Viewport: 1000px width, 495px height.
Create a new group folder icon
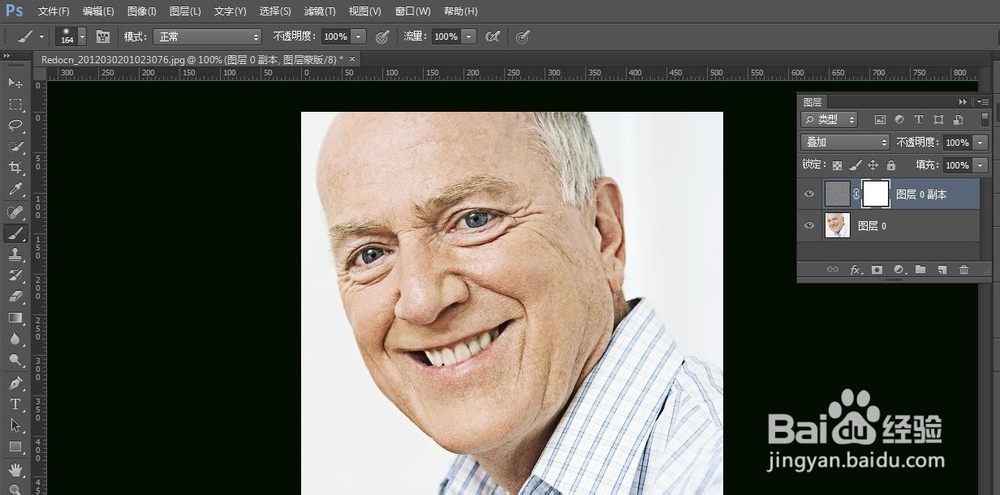[x=920, y=270]
